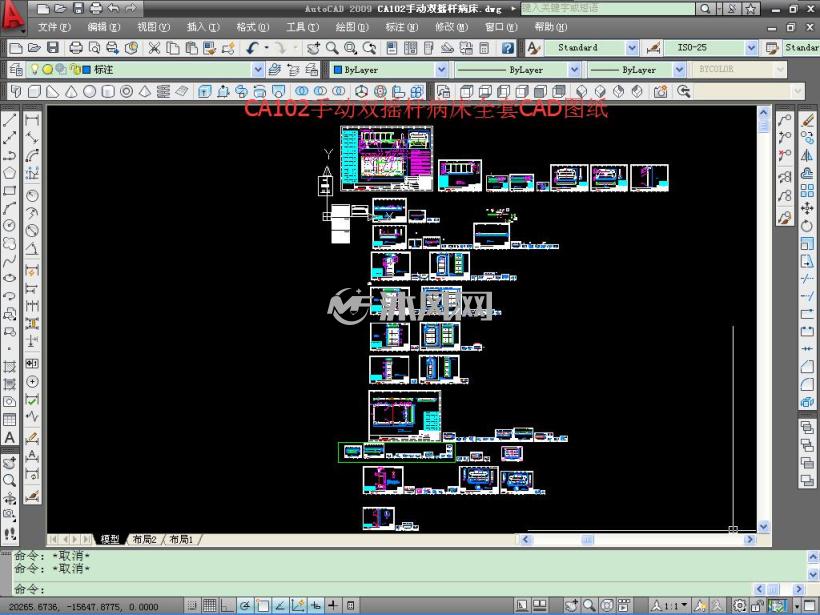Click the workspace switching gear button
The image size is (820, 615).
[x=739, y=606]
